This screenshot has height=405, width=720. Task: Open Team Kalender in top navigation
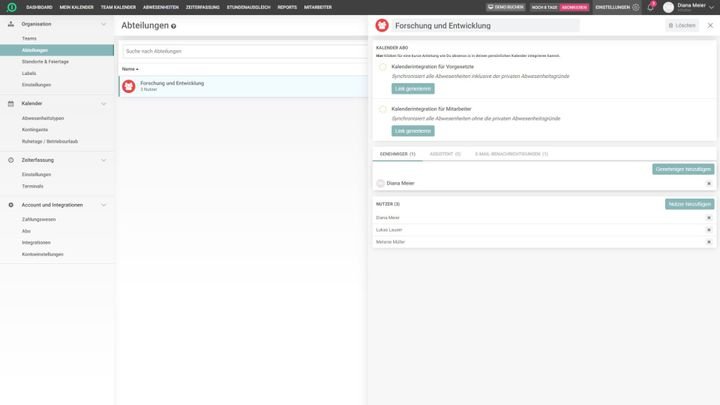tap(118, 7)
